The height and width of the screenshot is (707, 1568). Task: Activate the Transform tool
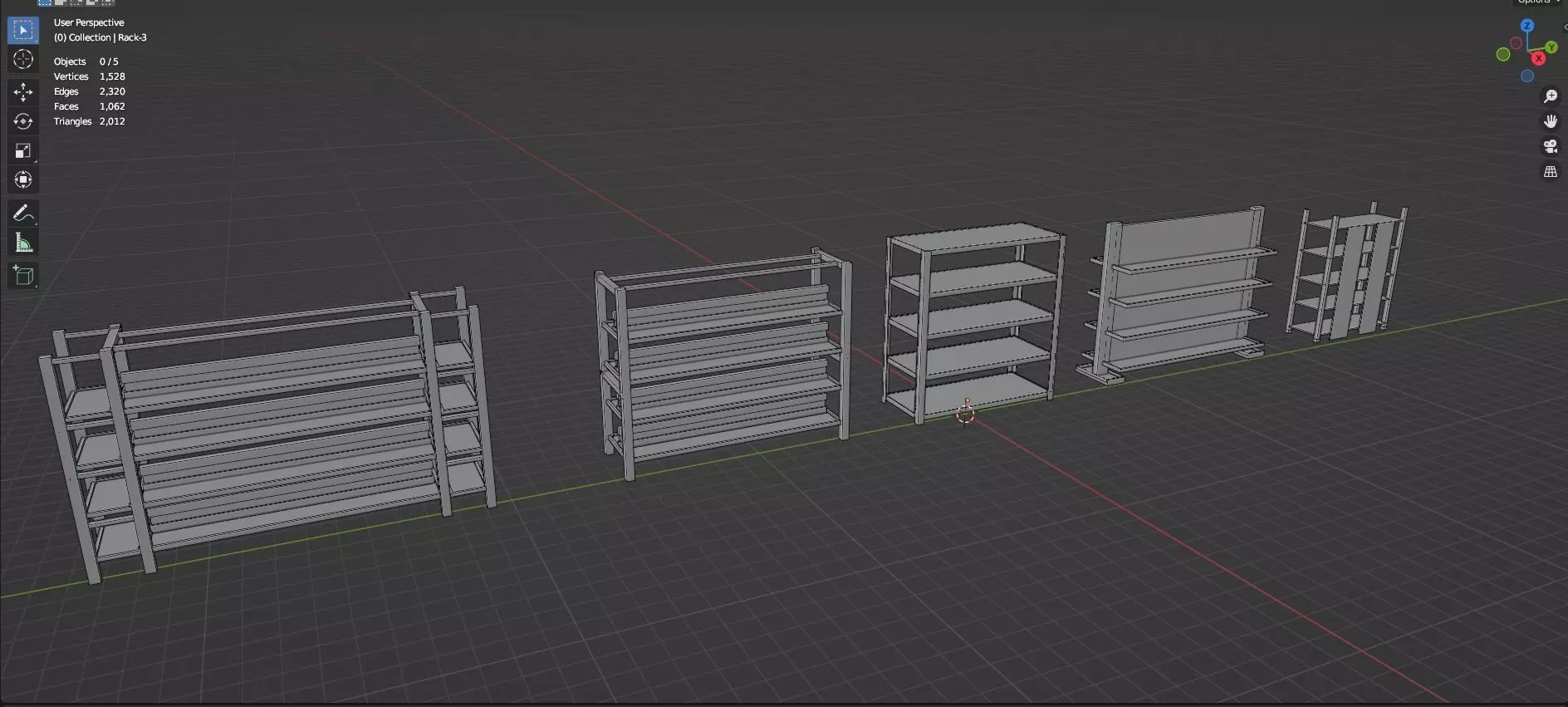[x=23, y=179]
